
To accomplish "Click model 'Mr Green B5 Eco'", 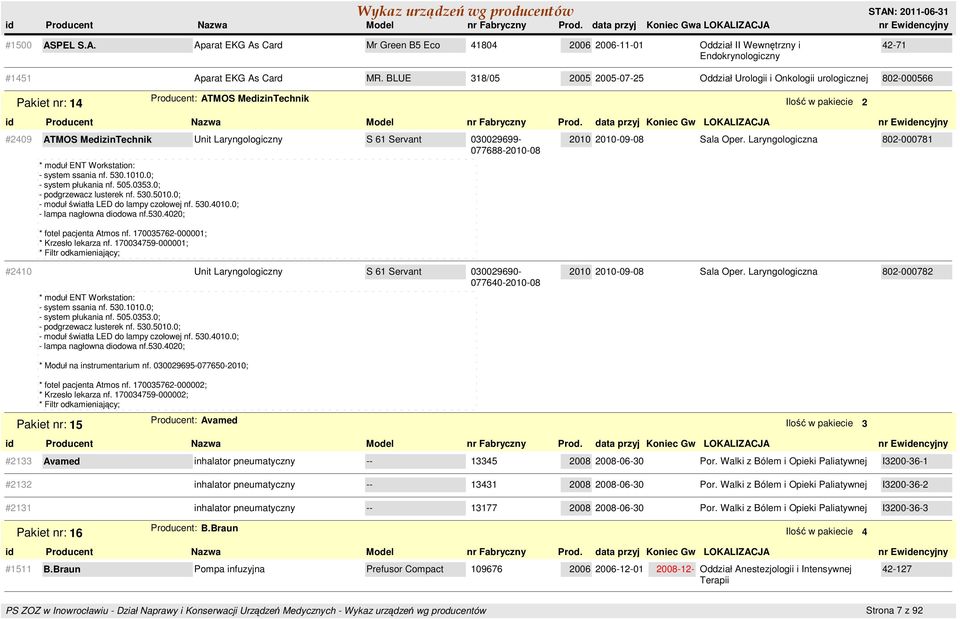I will [x=415, y=45].
